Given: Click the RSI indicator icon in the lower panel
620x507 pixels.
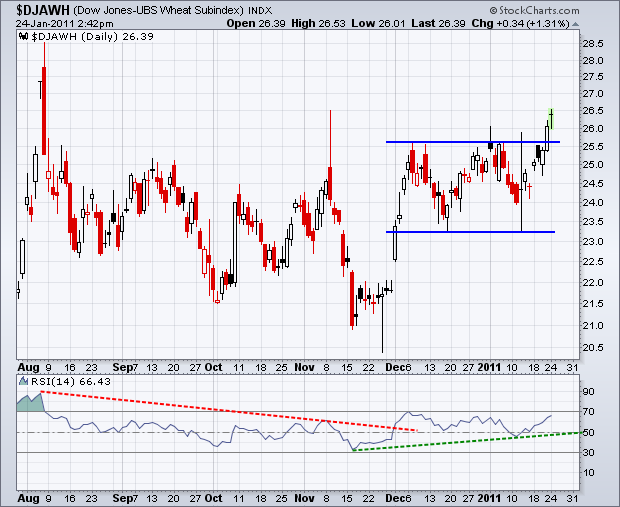Looking at the screenshot, I should click(23, 381).
